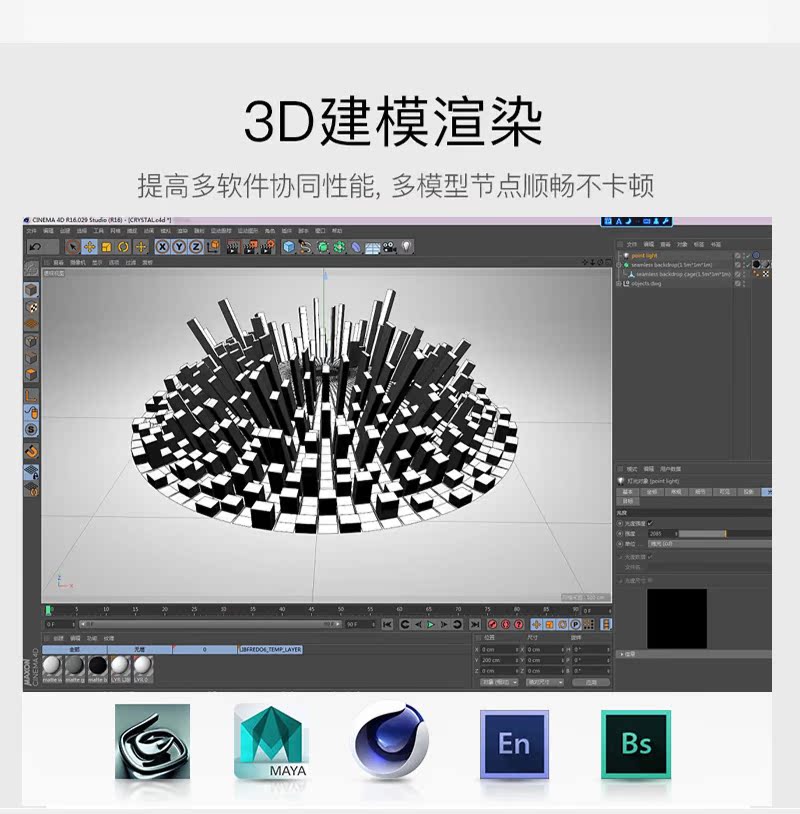The image size is (800, 814).
Task: Open the floor grid object icon
Action: [x=372, y=248]
